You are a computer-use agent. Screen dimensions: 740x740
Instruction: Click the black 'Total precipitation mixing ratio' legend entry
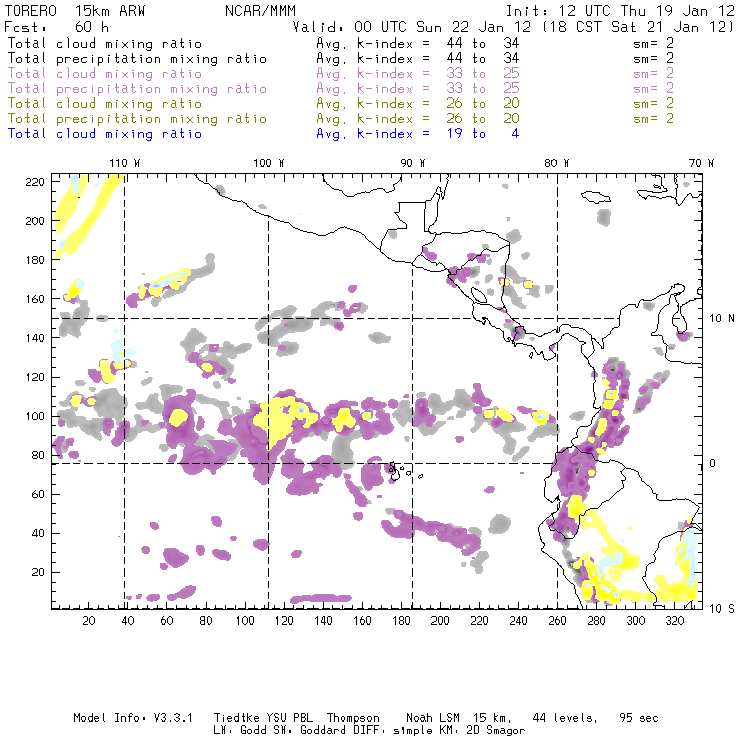click(137, 59)
